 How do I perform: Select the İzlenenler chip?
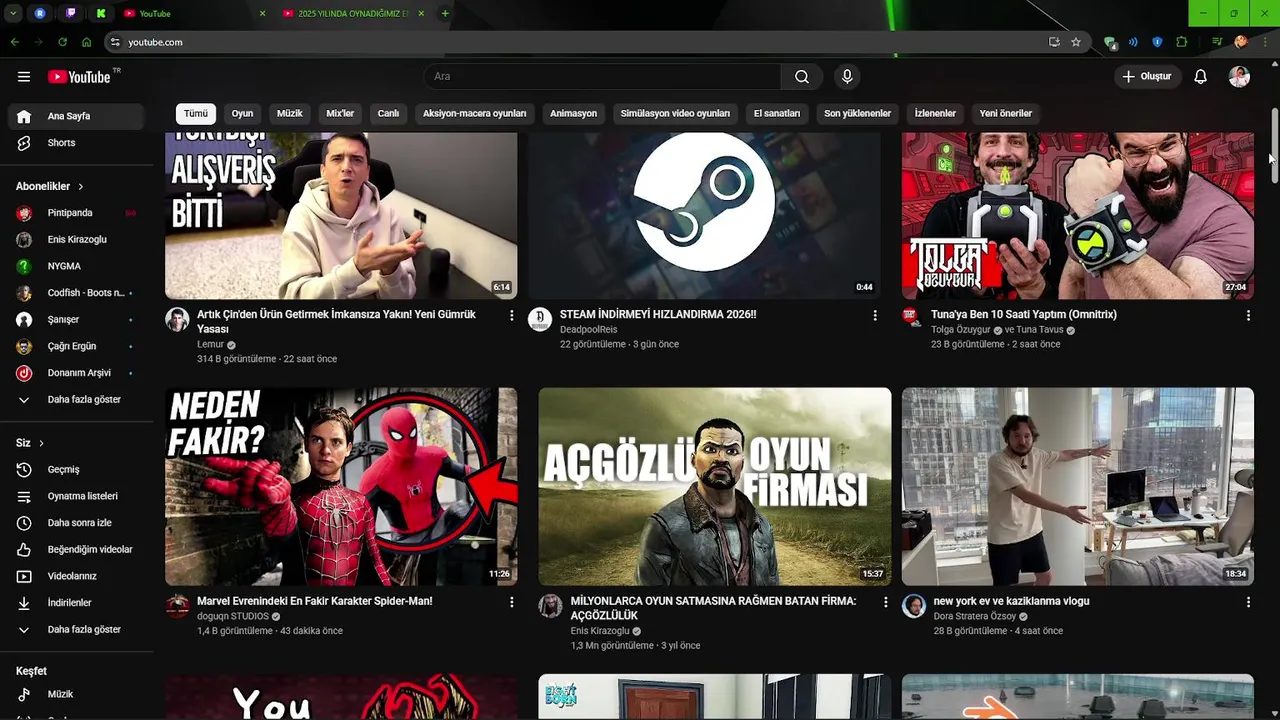click(x=936, y=114)
